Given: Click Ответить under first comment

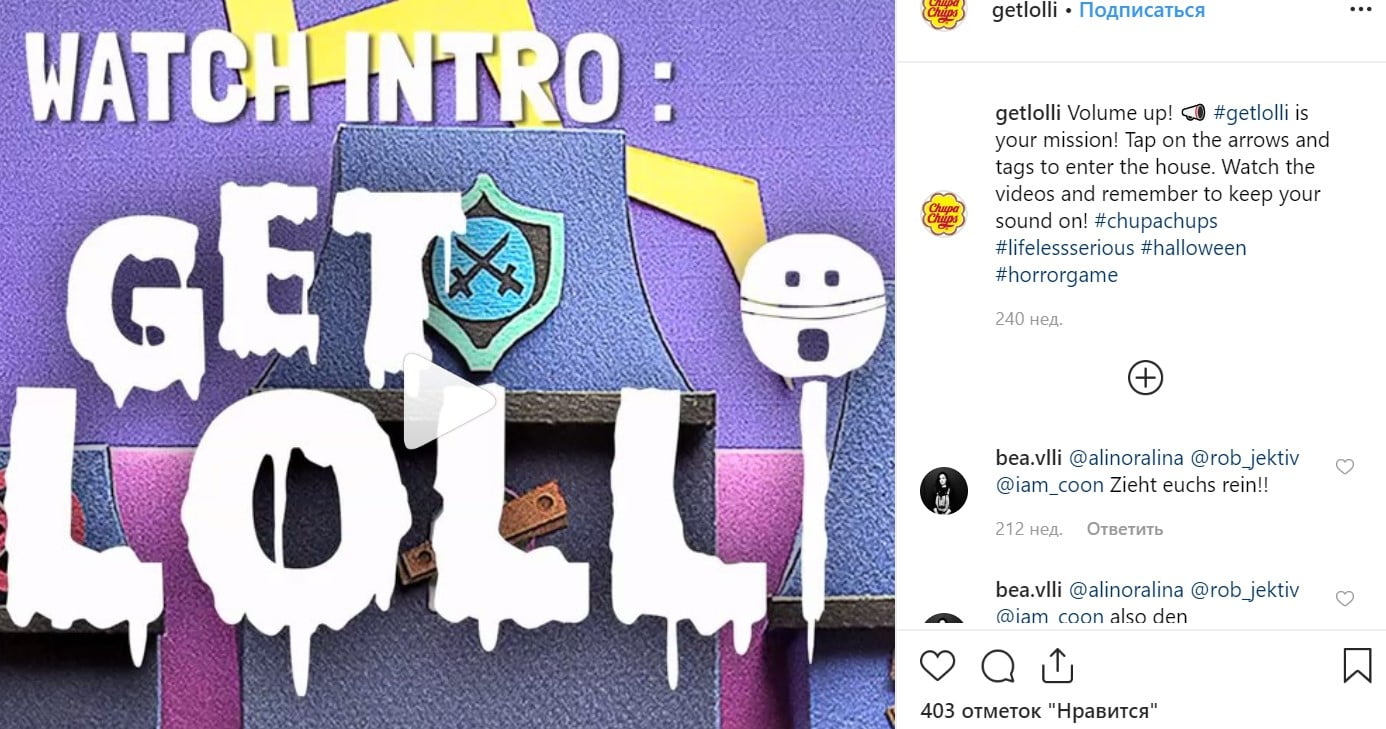Looking at the screenshot, I should point(1125,529).
